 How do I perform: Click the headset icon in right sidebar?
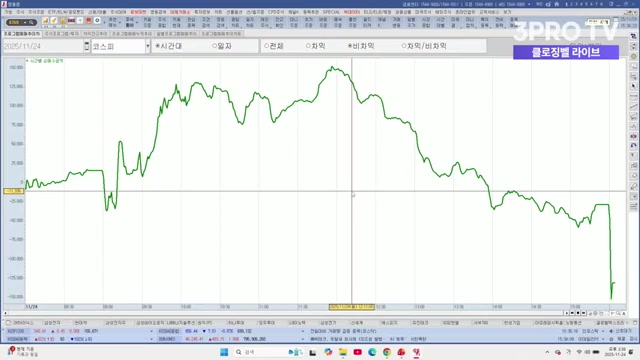click(x=633, y=146)
